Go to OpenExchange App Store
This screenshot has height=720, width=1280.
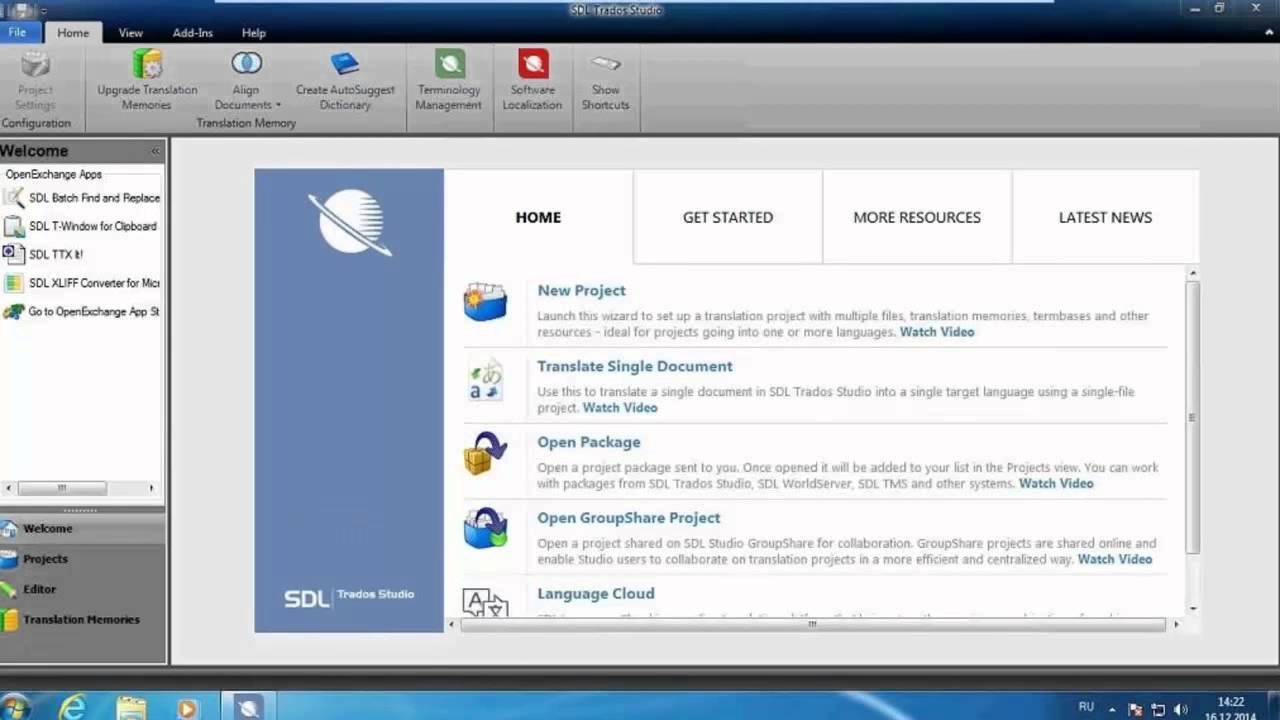pyautogui.click(x=82, y=311)
